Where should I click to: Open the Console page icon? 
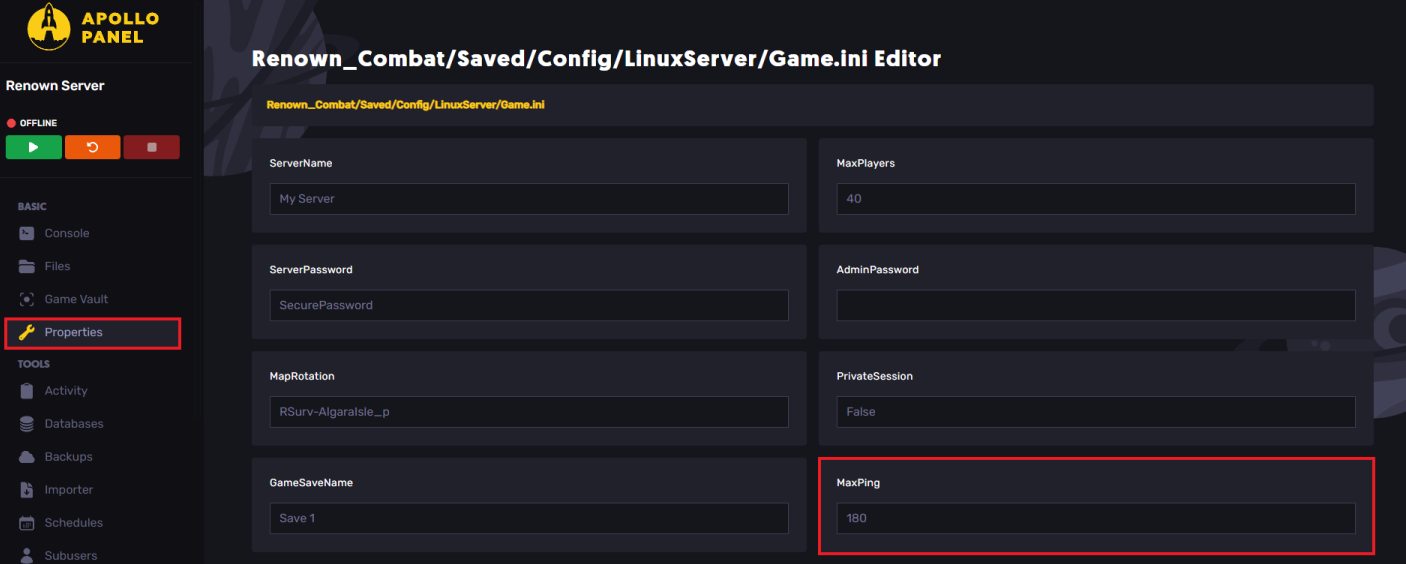pyautogui.click(x=27, y=233)
